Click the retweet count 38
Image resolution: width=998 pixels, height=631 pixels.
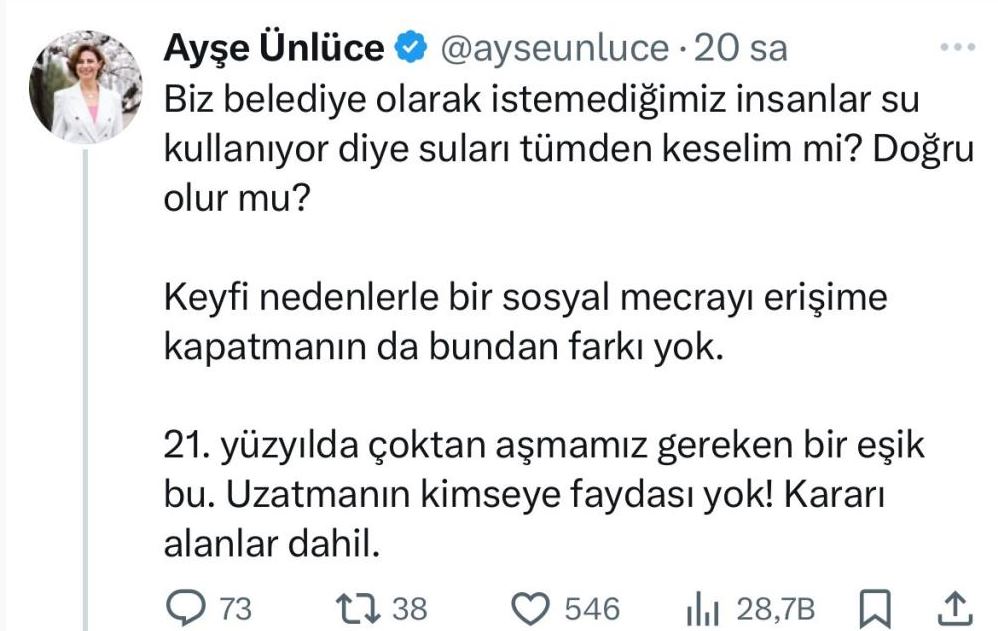[407, 608]
